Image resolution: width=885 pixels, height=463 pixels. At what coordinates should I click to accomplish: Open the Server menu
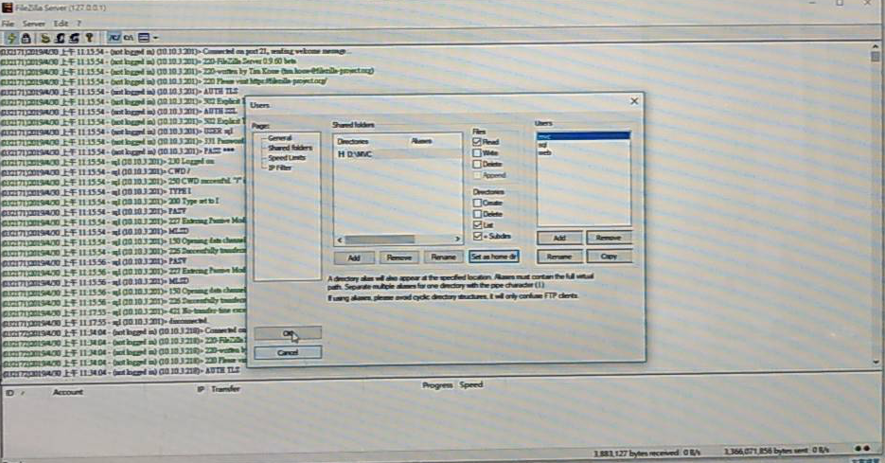click(33, 24)
